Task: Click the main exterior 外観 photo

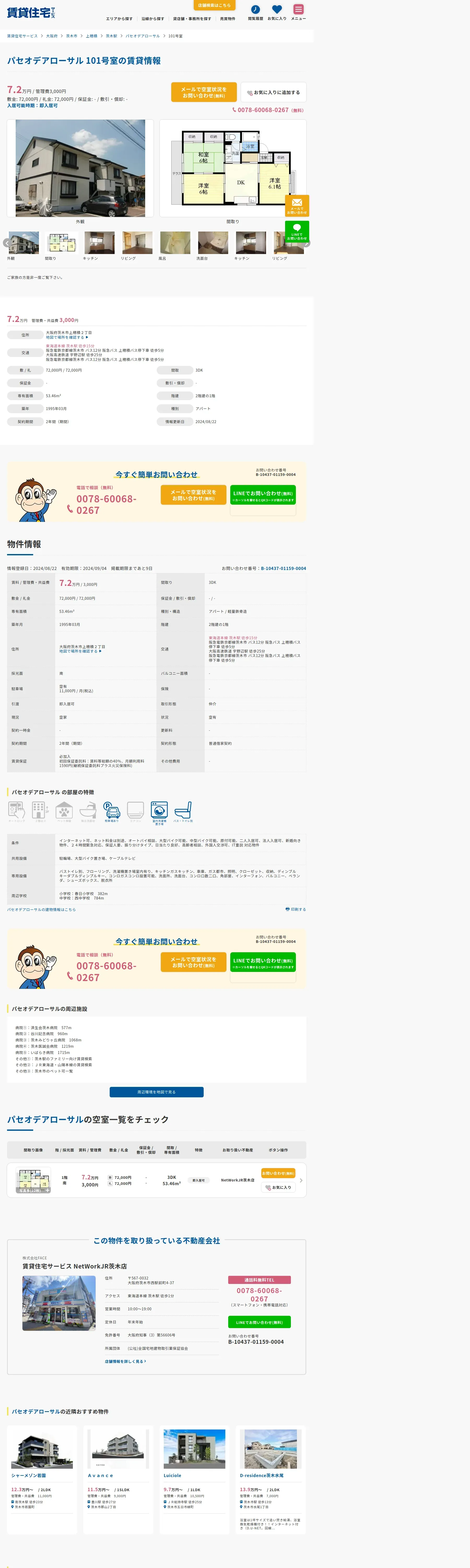Action: pos(80,168)
